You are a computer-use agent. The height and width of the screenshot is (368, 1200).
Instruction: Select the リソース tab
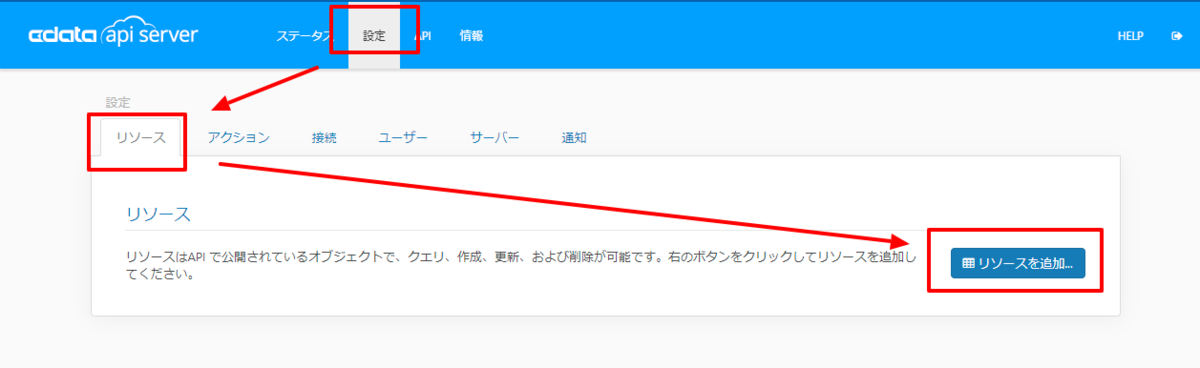[x=140, y=138]
